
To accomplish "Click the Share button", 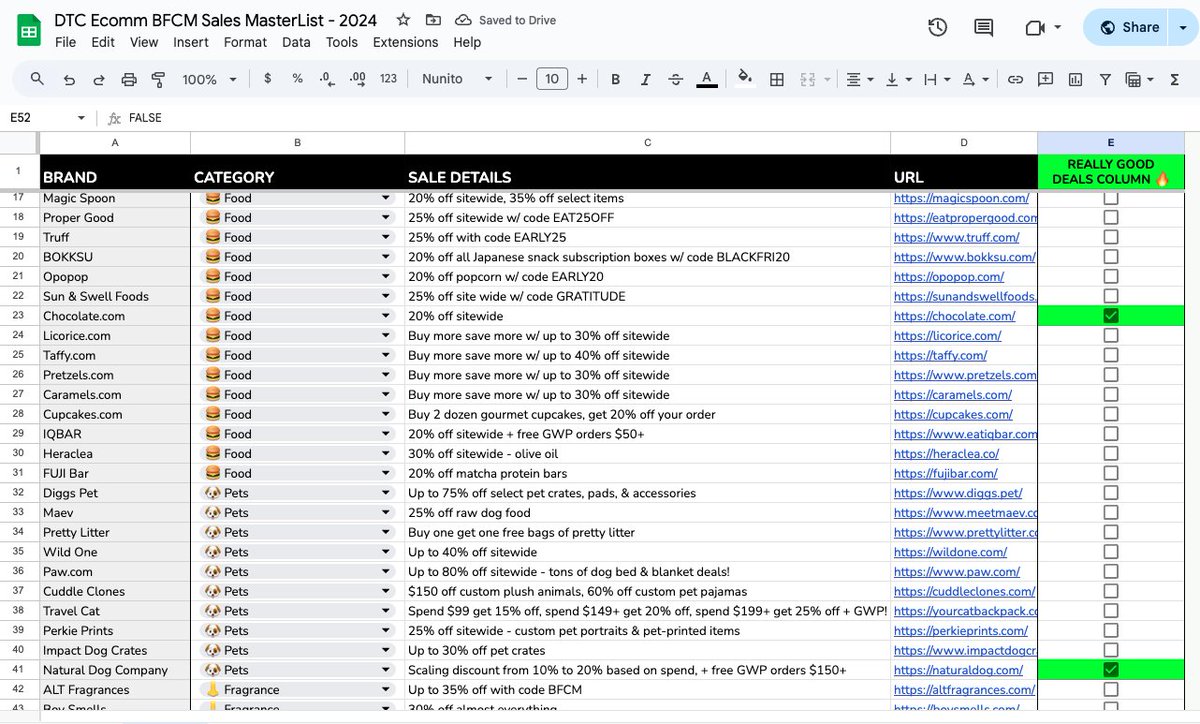I will [x=1128, y=28].
